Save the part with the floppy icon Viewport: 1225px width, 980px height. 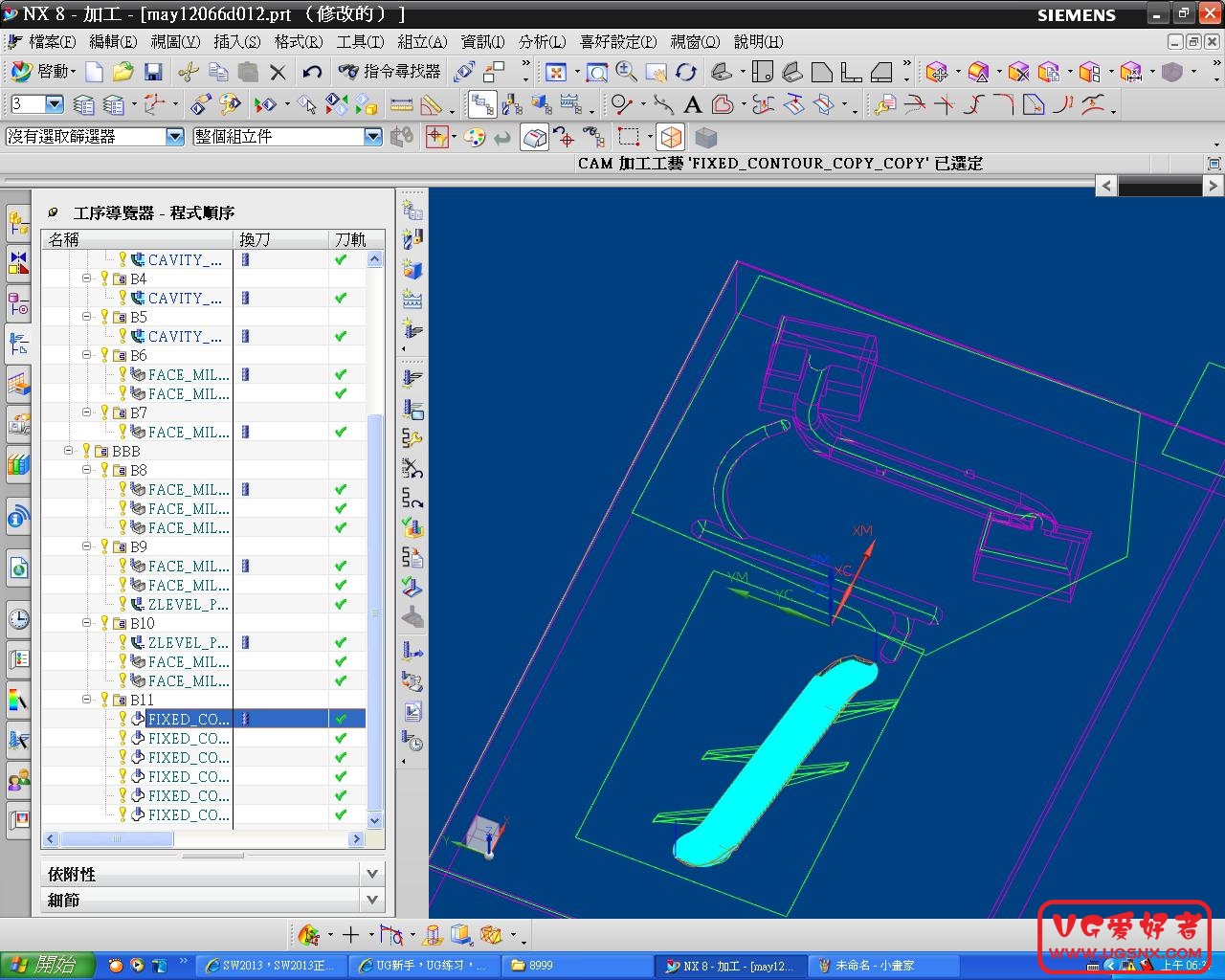click(x=153, y=72)
